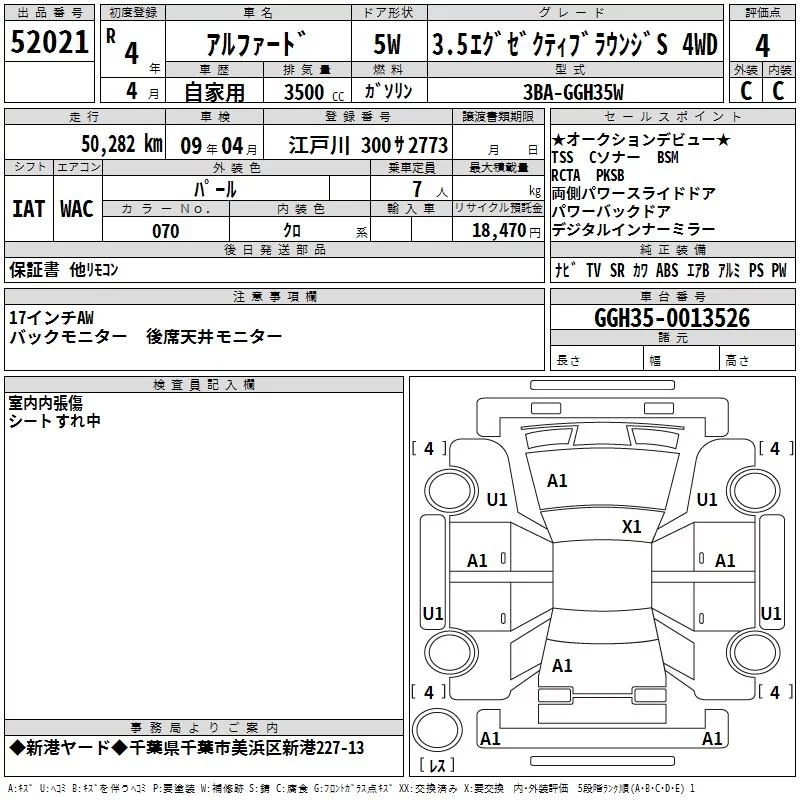Click the デジタルインナーミラー sales point

(633, 229)
